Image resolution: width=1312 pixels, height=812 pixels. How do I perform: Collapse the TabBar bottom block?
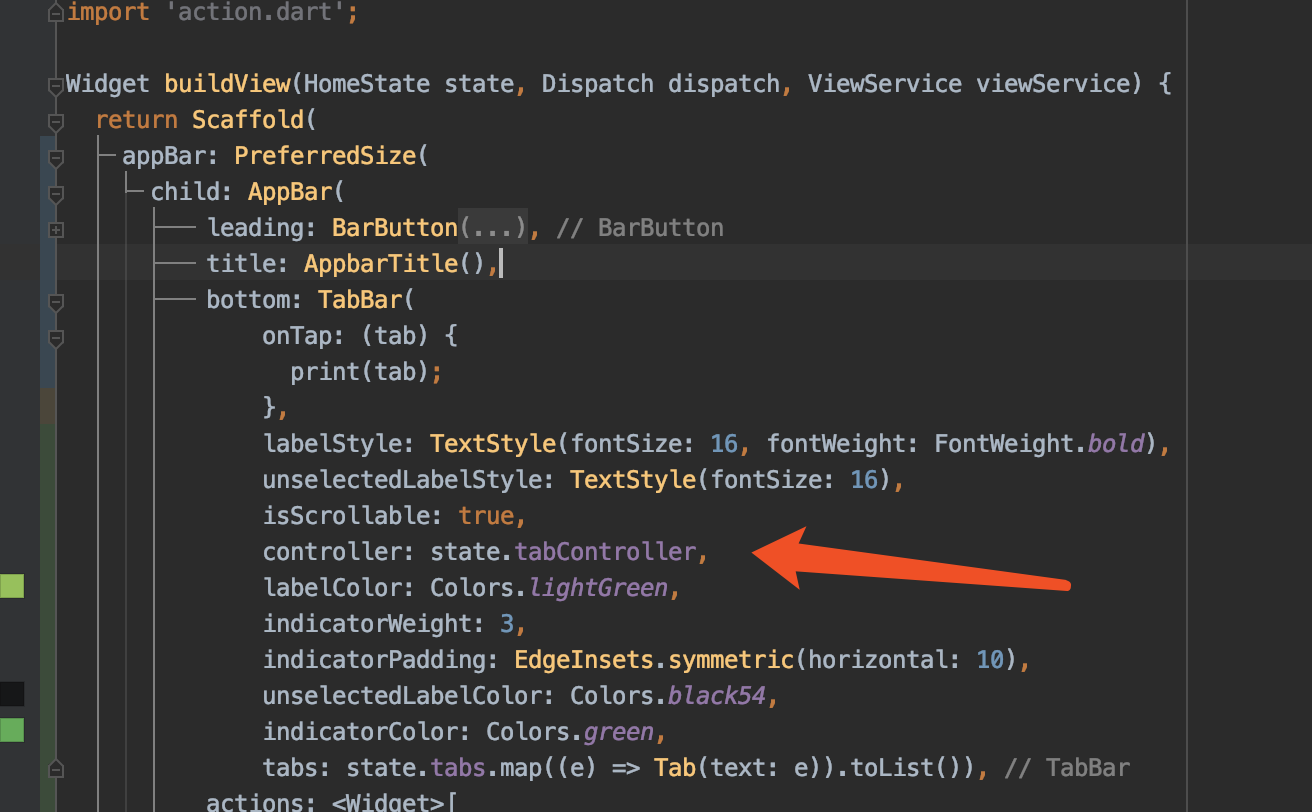(56, 301)
